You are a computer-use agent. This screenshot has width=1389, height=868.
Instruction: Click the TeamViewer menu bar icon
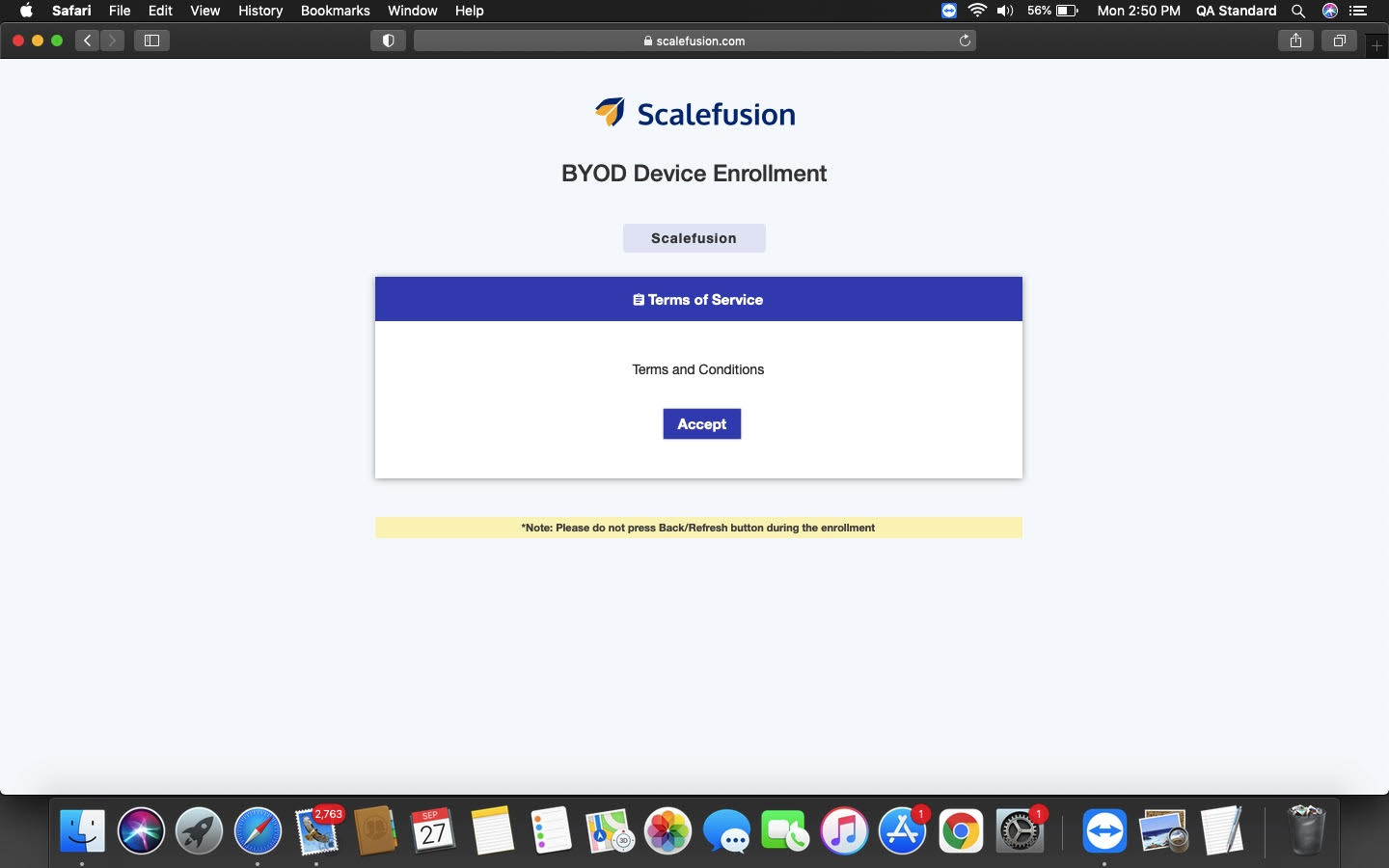(x=949, y=11)
